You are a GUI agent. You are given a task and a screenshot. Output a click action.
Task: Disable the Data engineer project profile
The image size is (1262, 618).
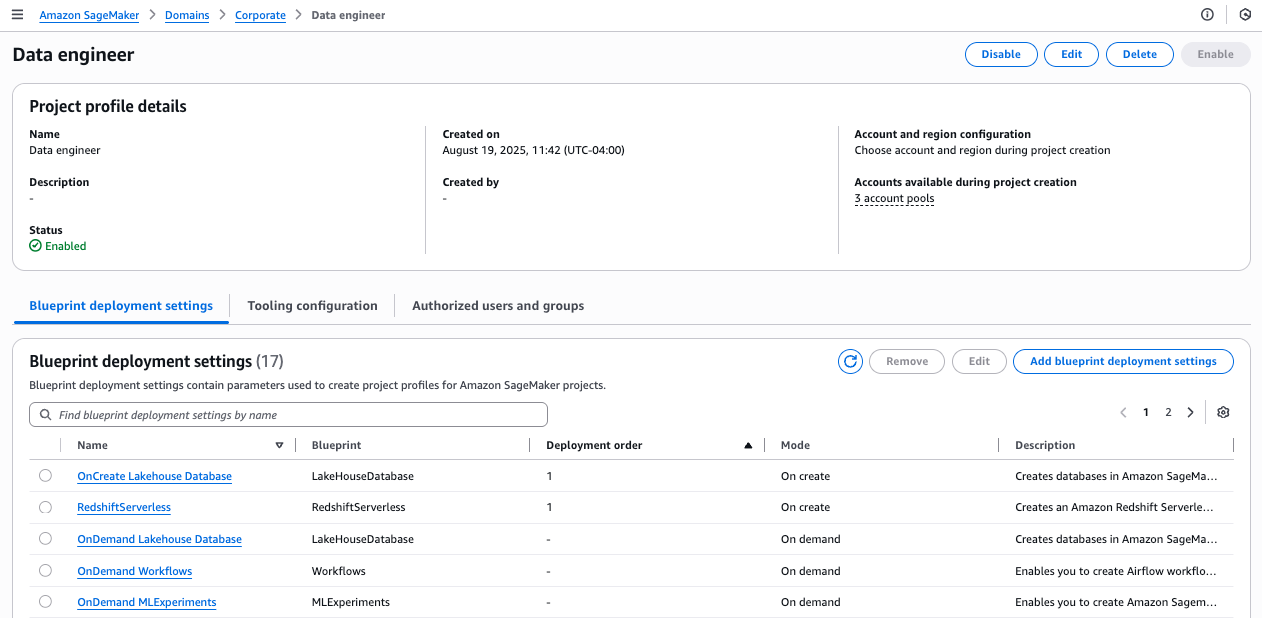[1000, 55]
